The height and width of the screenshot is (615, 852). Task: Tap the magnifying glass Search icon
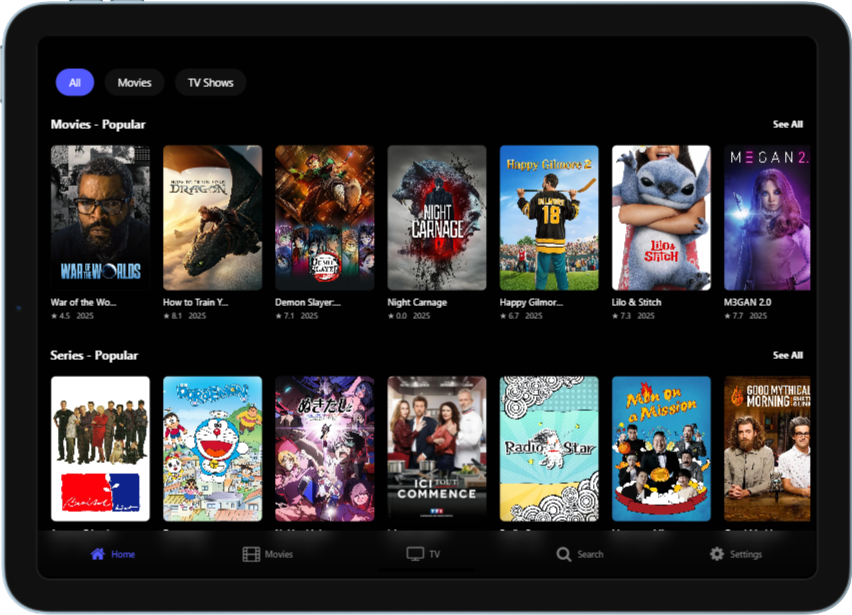pos(563,554)
